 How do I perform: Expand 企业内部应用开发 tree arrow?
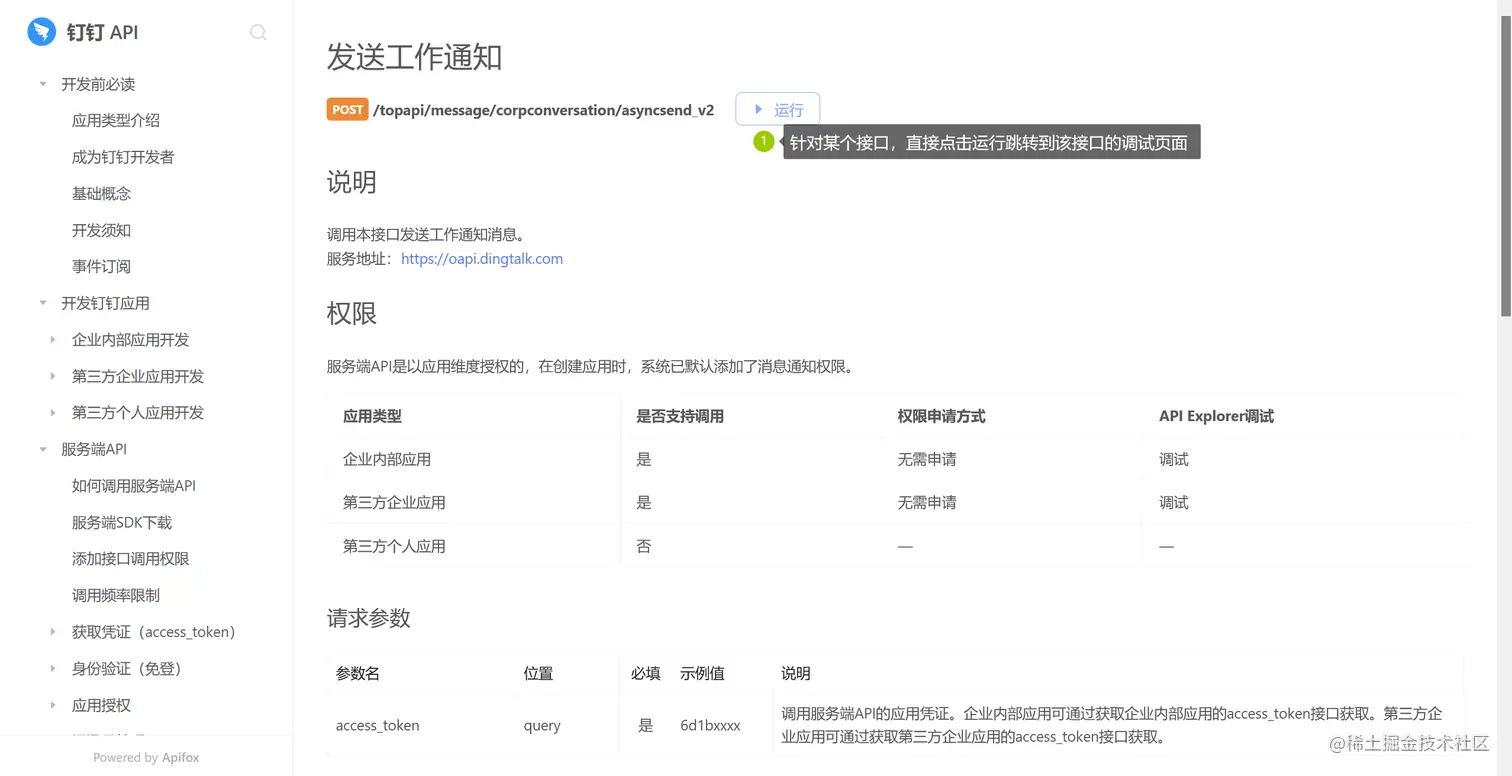point(53,340)
